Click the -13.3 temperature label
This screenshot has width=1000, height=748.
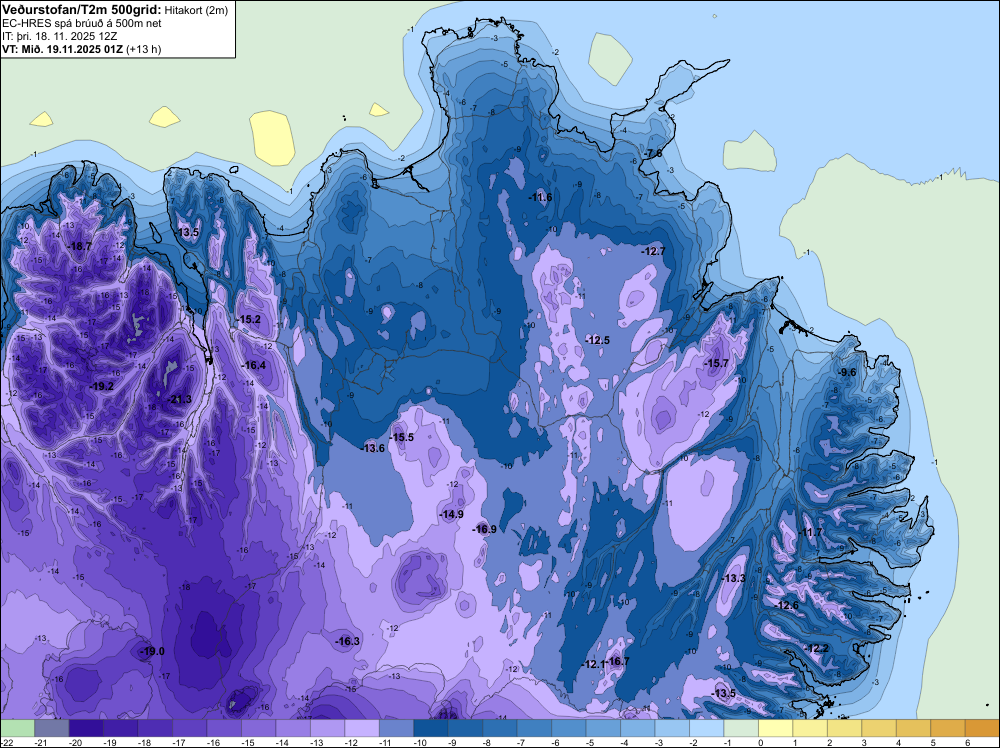pyautogui.click(x=733, y=578)
